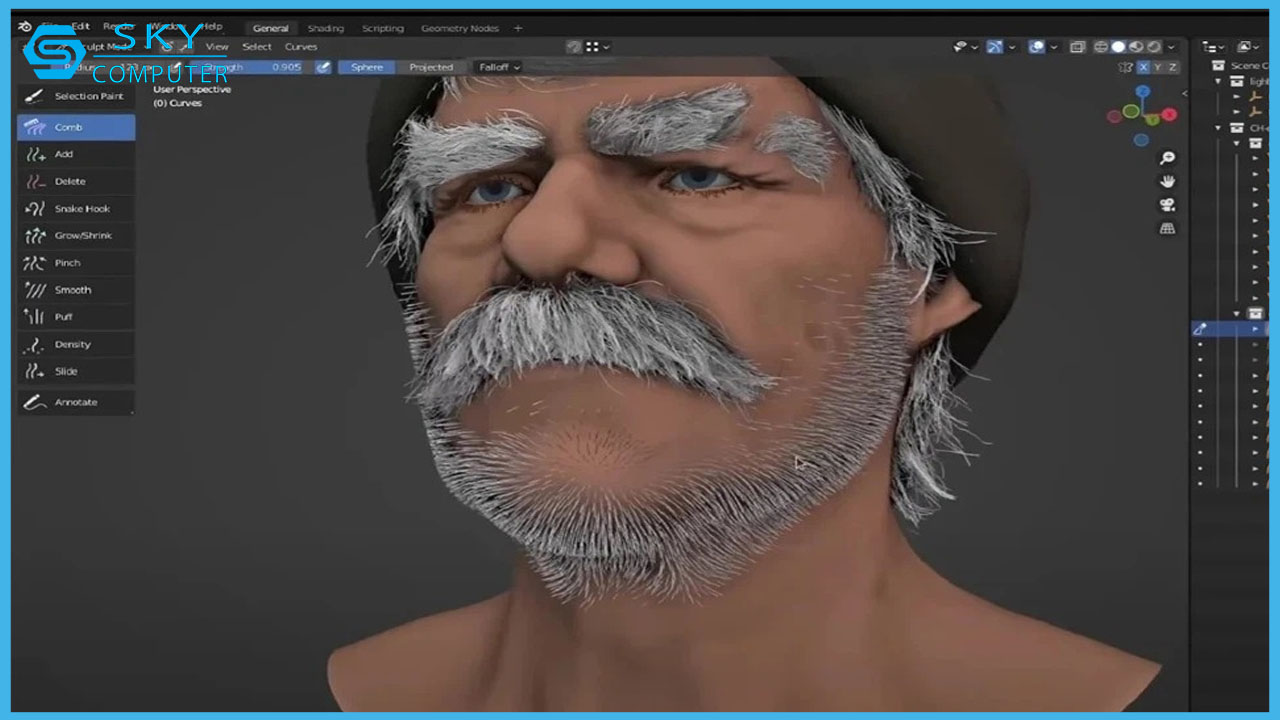Expand the viewport shading options arrow
The image size is (1280, 720).
[1171, 47]
